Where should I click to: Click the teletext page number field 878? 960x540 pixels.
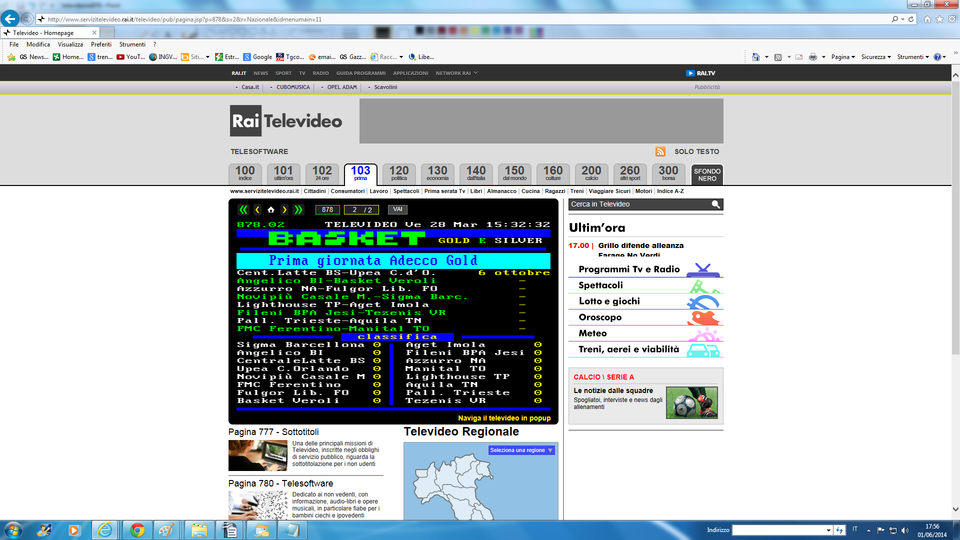coord(328,209)
